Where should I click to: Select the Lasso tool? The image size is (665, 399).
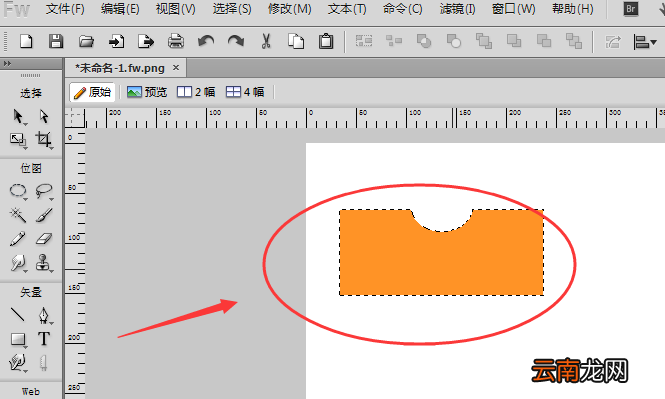pos(44,191)
